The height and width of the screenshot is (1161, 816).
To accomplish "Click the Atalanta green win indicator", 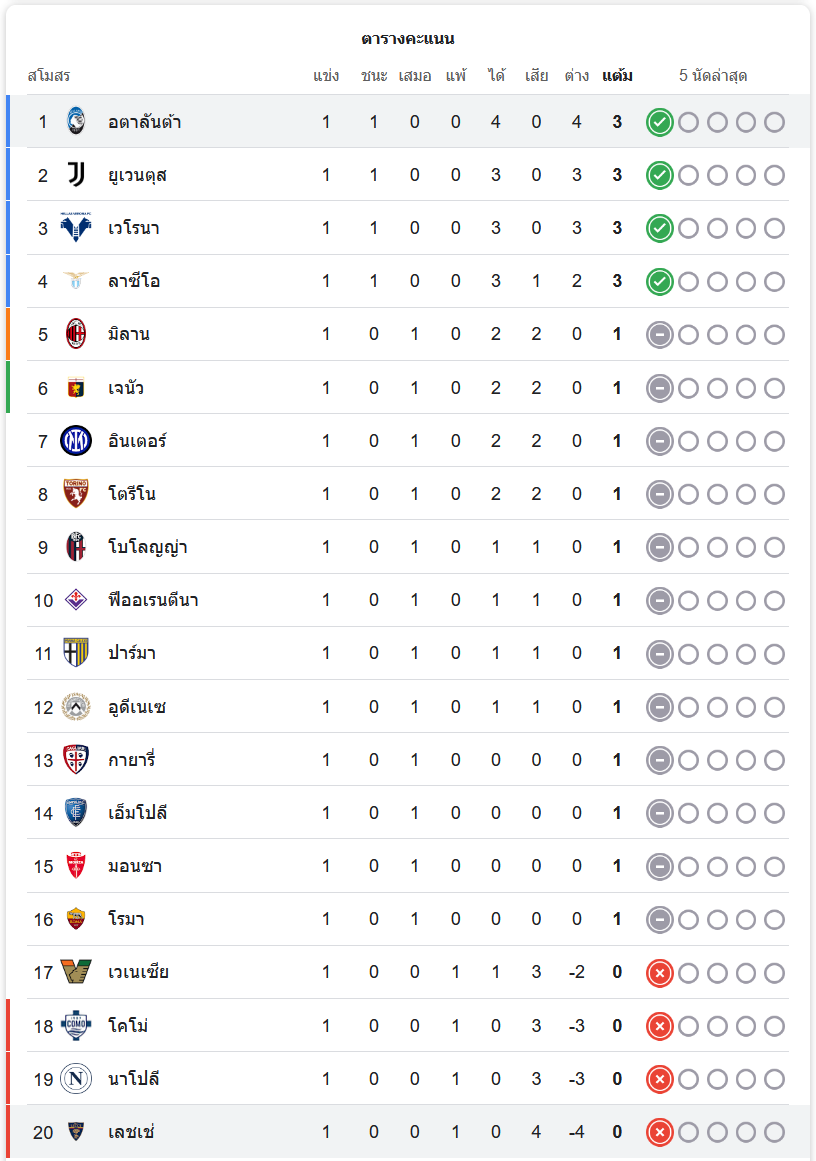I will 659,122.
